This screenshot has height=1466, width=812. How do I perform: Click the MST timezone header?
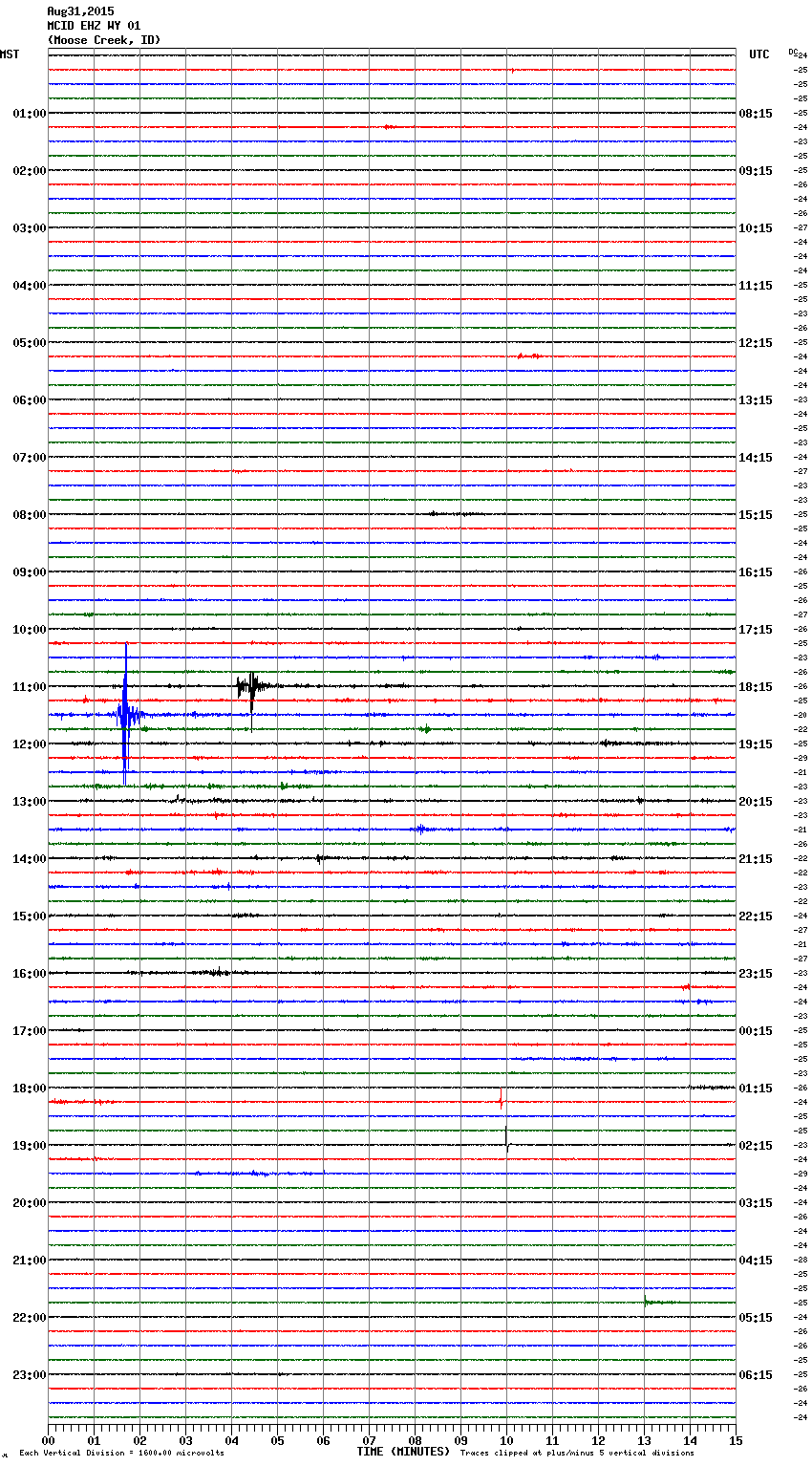[x=10, y=54]
